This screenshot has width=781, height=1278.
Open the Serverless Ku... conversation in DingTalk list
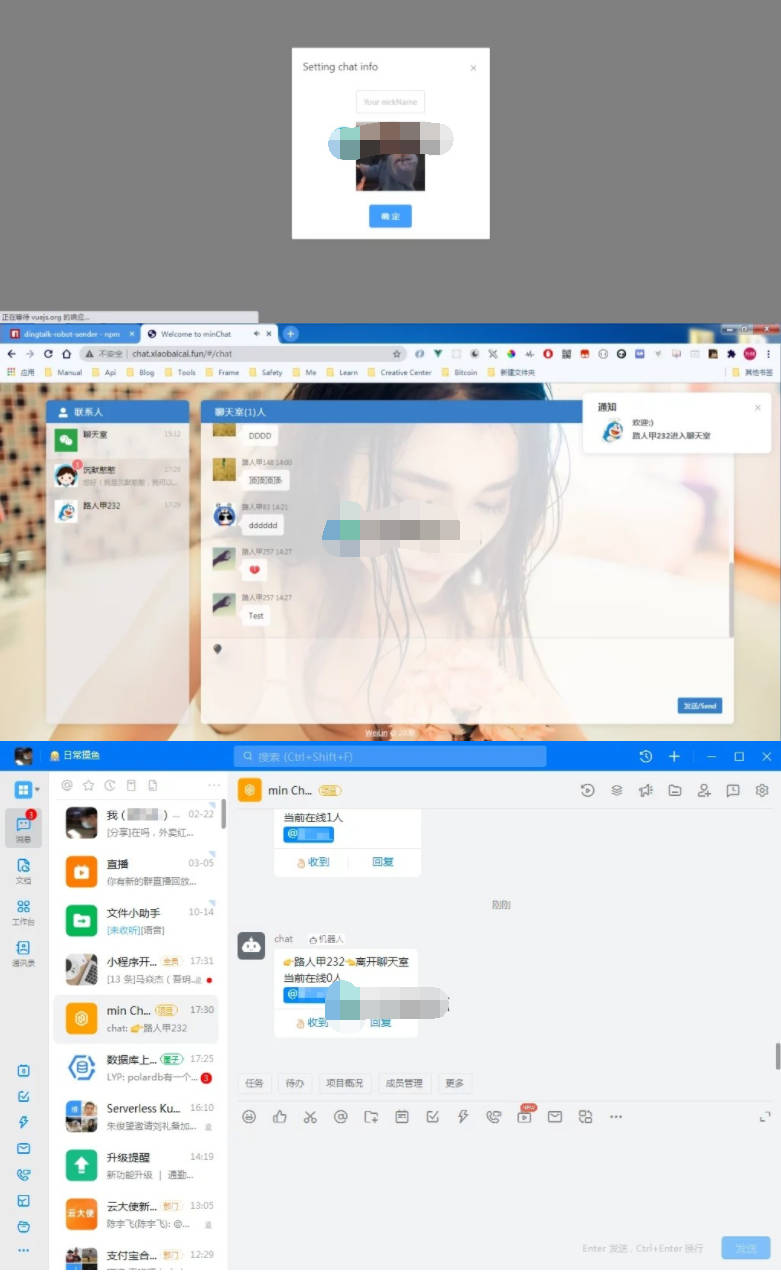click(x=135, y=1116)
